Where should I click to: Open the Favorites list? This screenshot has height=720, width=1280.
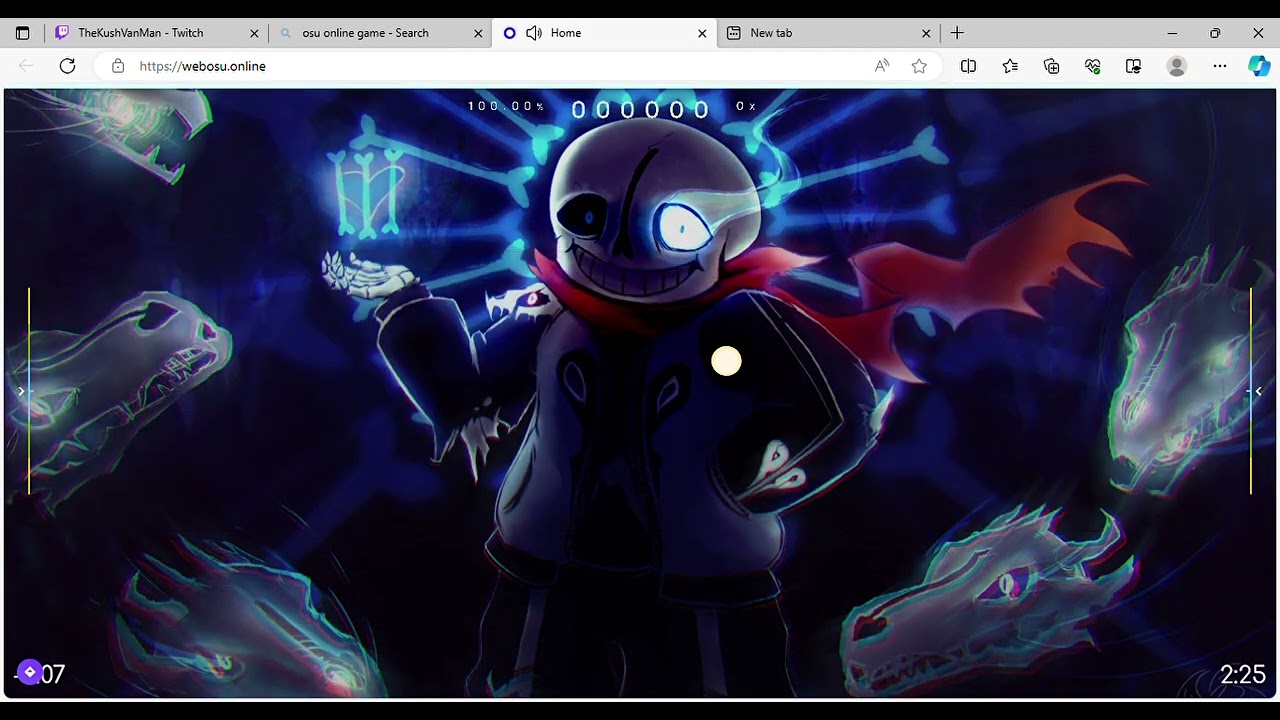pos(1010,66)
